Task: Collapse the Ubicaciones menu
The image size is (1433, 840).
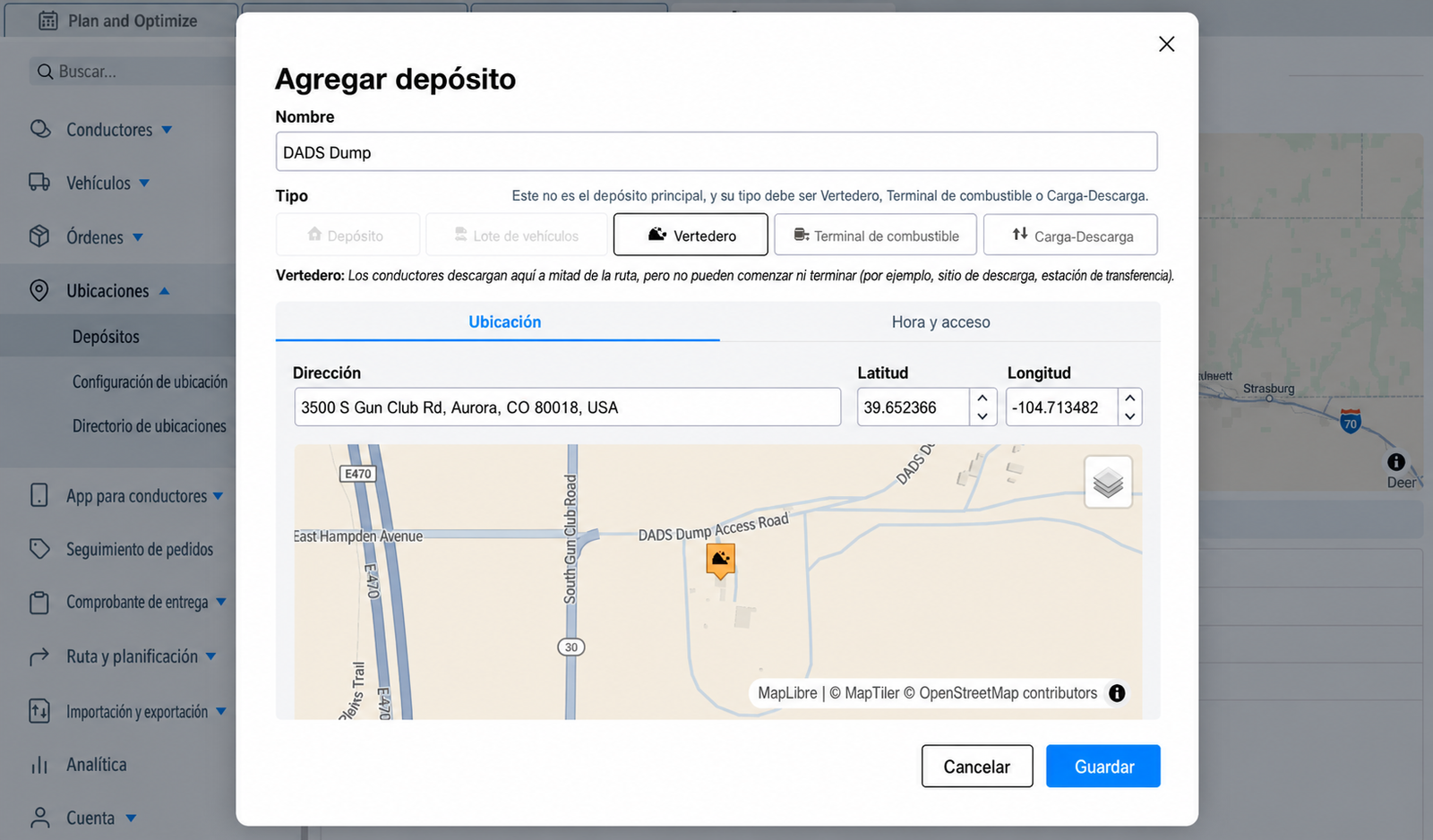Action: tap(165, 291)
